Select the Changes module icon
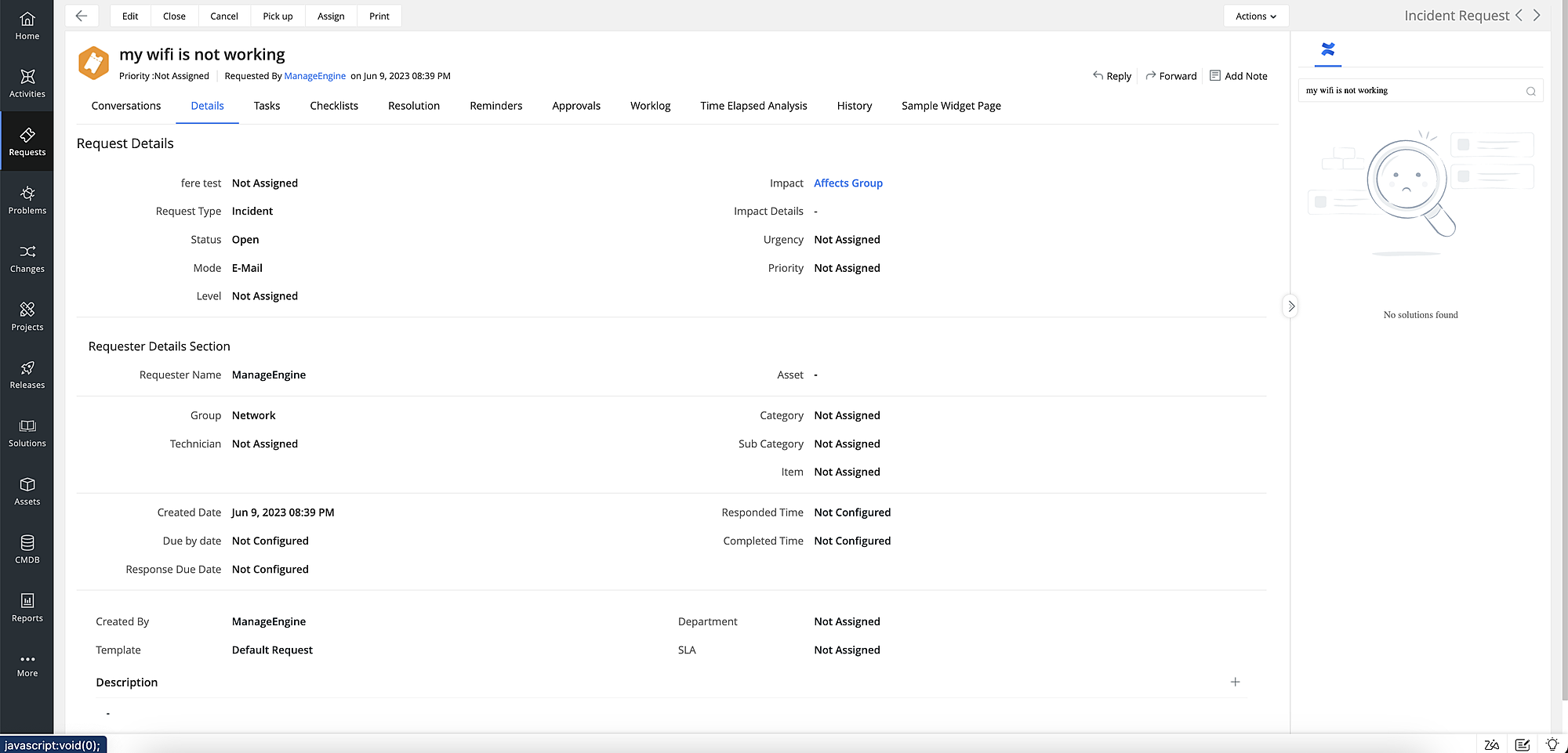This screenshot has height=753, width=1568. 27,259
